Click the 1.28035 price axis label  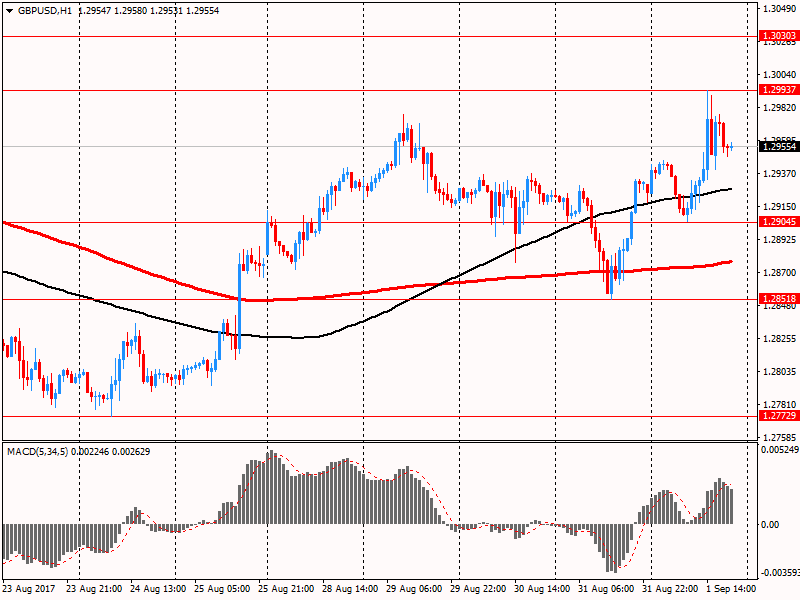click(780, 372)
